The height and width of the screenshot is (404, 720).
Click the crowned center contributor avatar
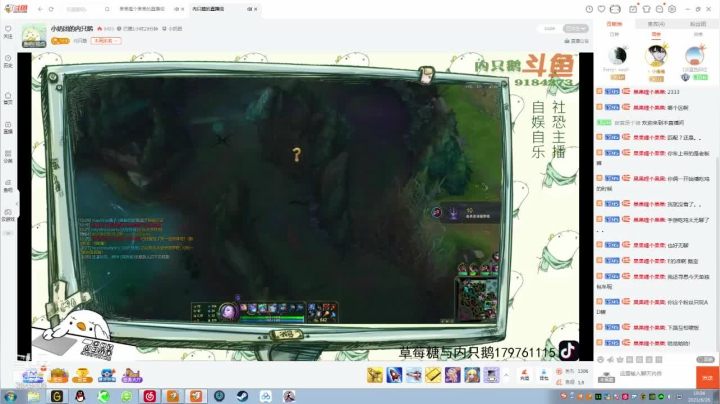pyautogui.click(x=656, y=55)
